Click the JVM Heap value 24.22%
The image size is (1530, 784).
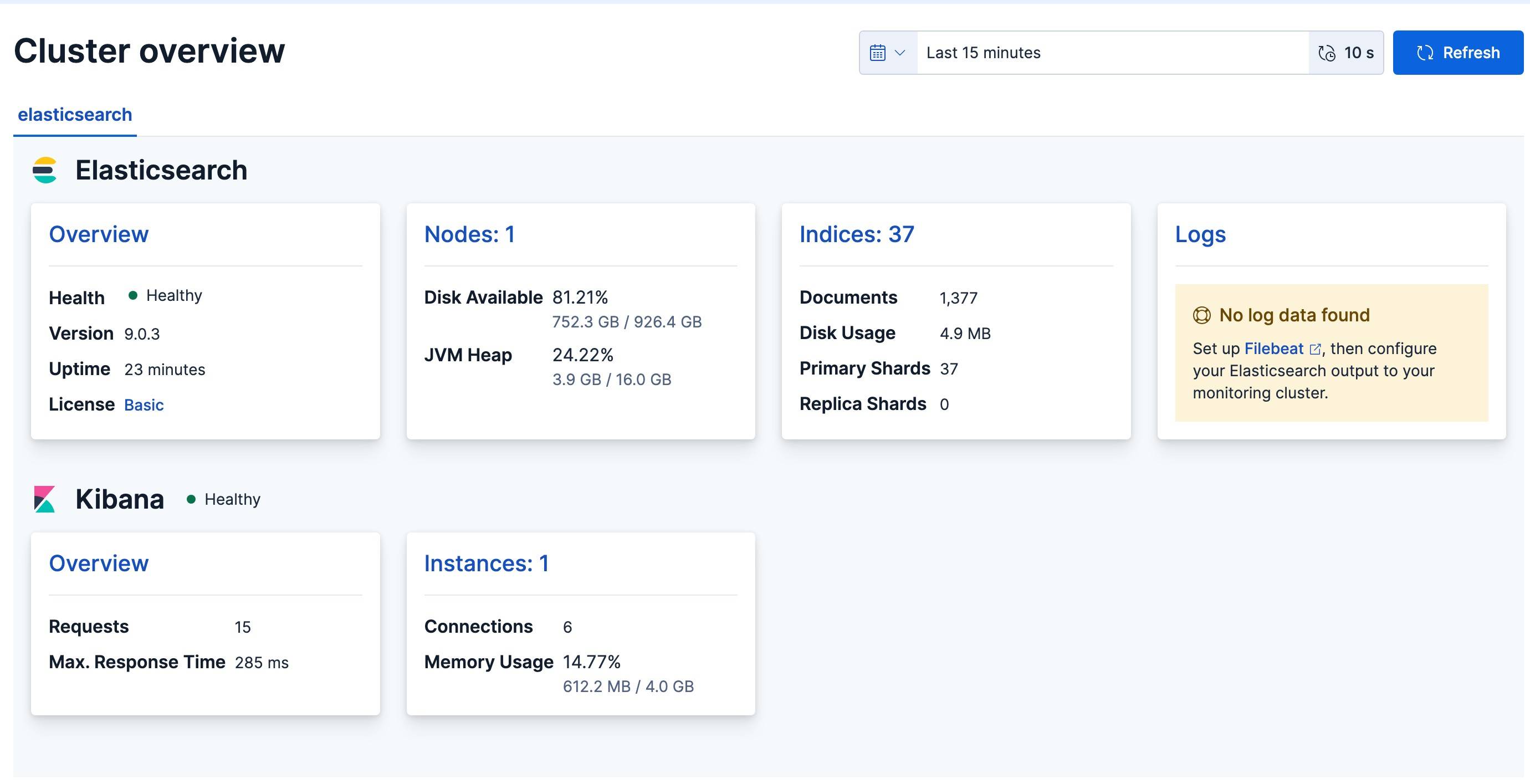coord(582,355)
